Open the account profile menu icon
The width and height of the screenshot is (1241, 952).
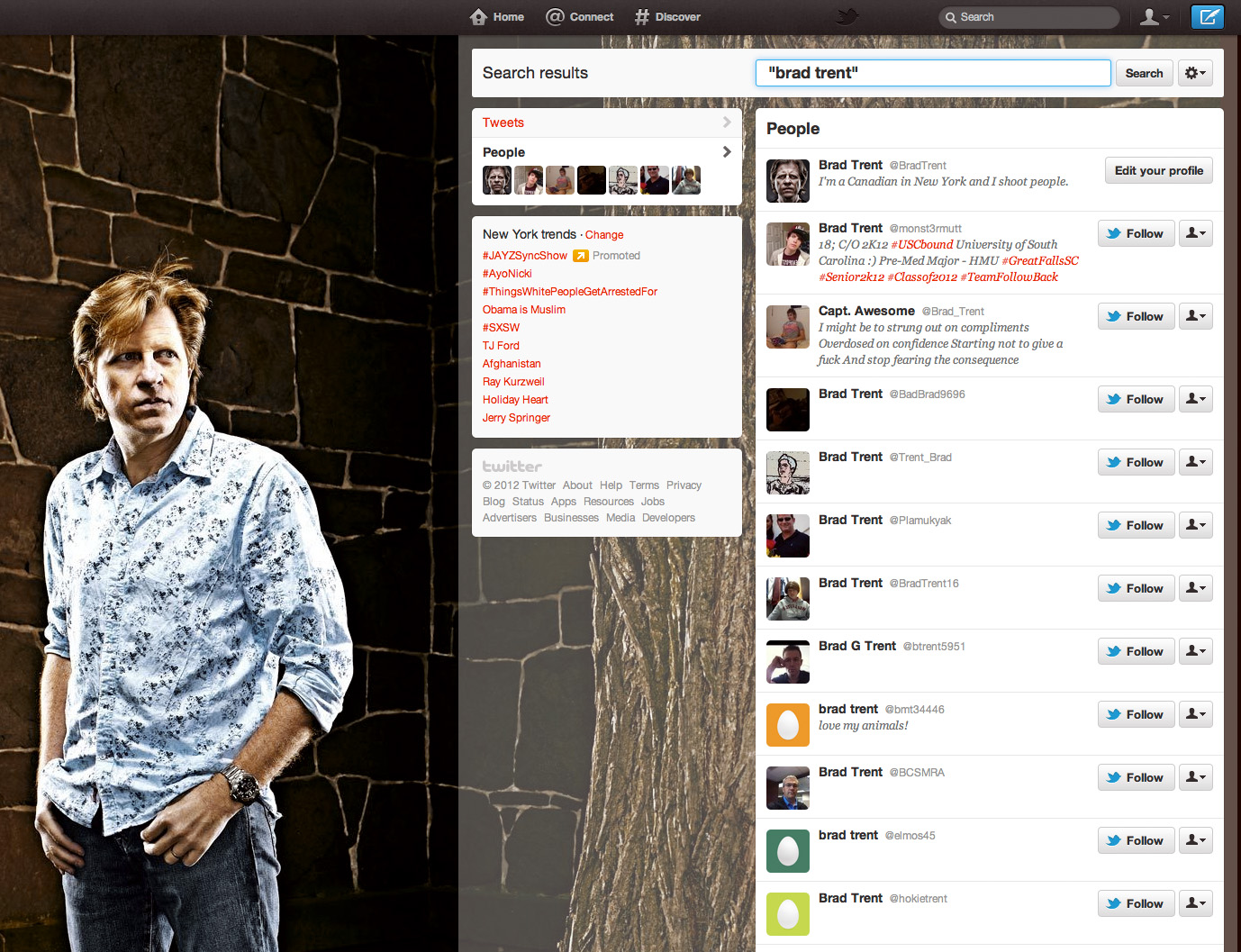click(x=1154, y=17)
